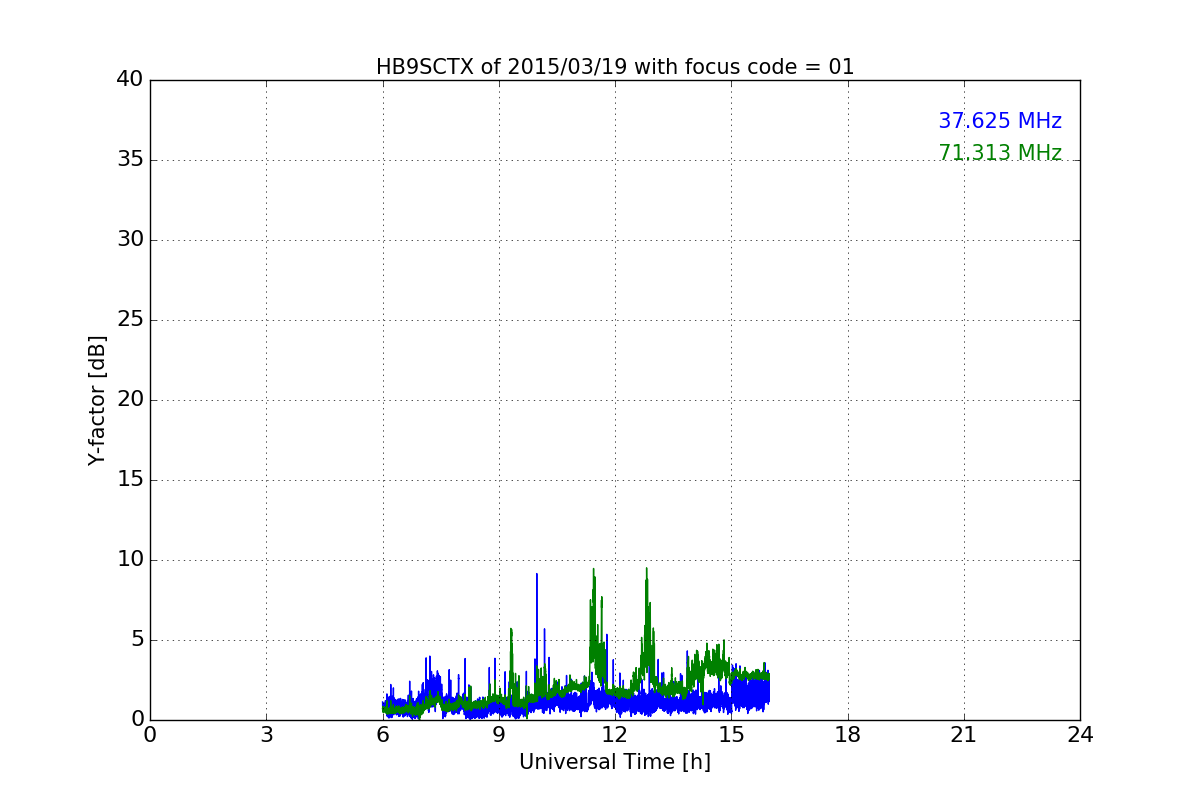Select the blue 37.625 MHz legend label
The height and width of the screenshot is (800, 1200).
pos(1000,121)
